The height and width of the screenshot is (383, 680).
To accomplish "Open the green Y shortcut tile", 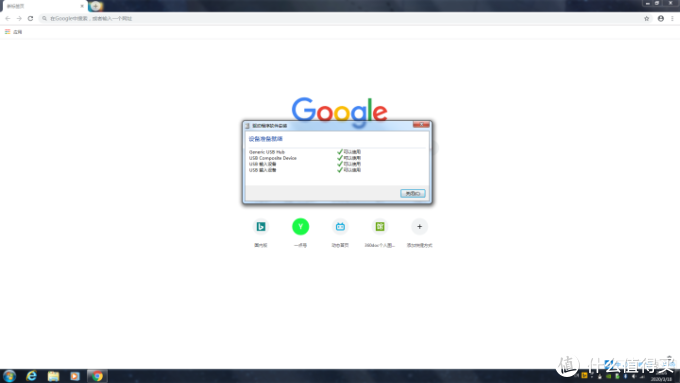I will 301,226.
